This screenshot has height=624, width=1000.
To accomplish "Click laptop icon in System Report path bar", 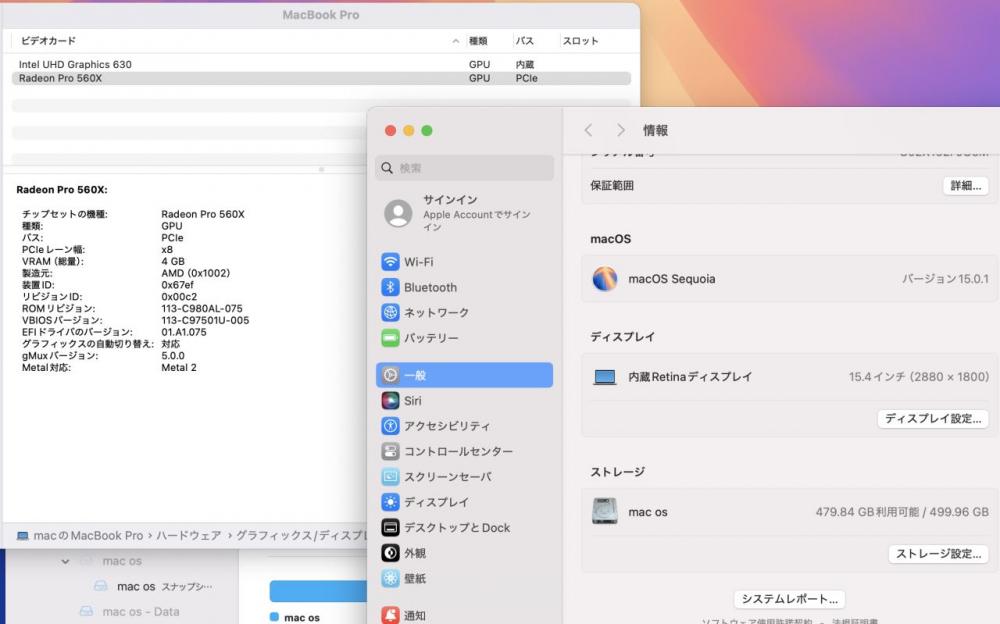I will point(22,536).
